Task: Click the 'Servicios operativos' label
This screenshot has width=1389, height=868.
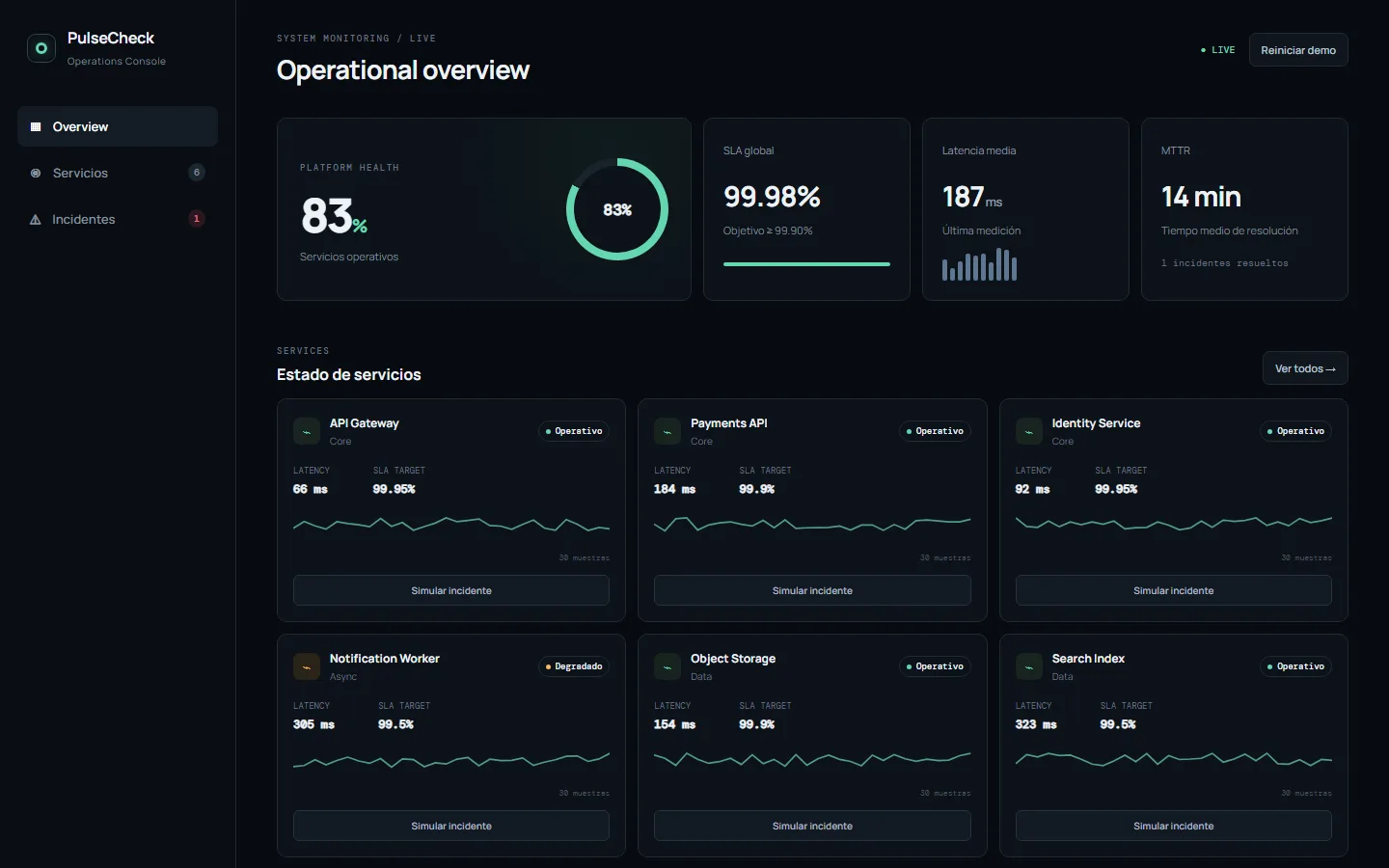Action: (349, 257)
